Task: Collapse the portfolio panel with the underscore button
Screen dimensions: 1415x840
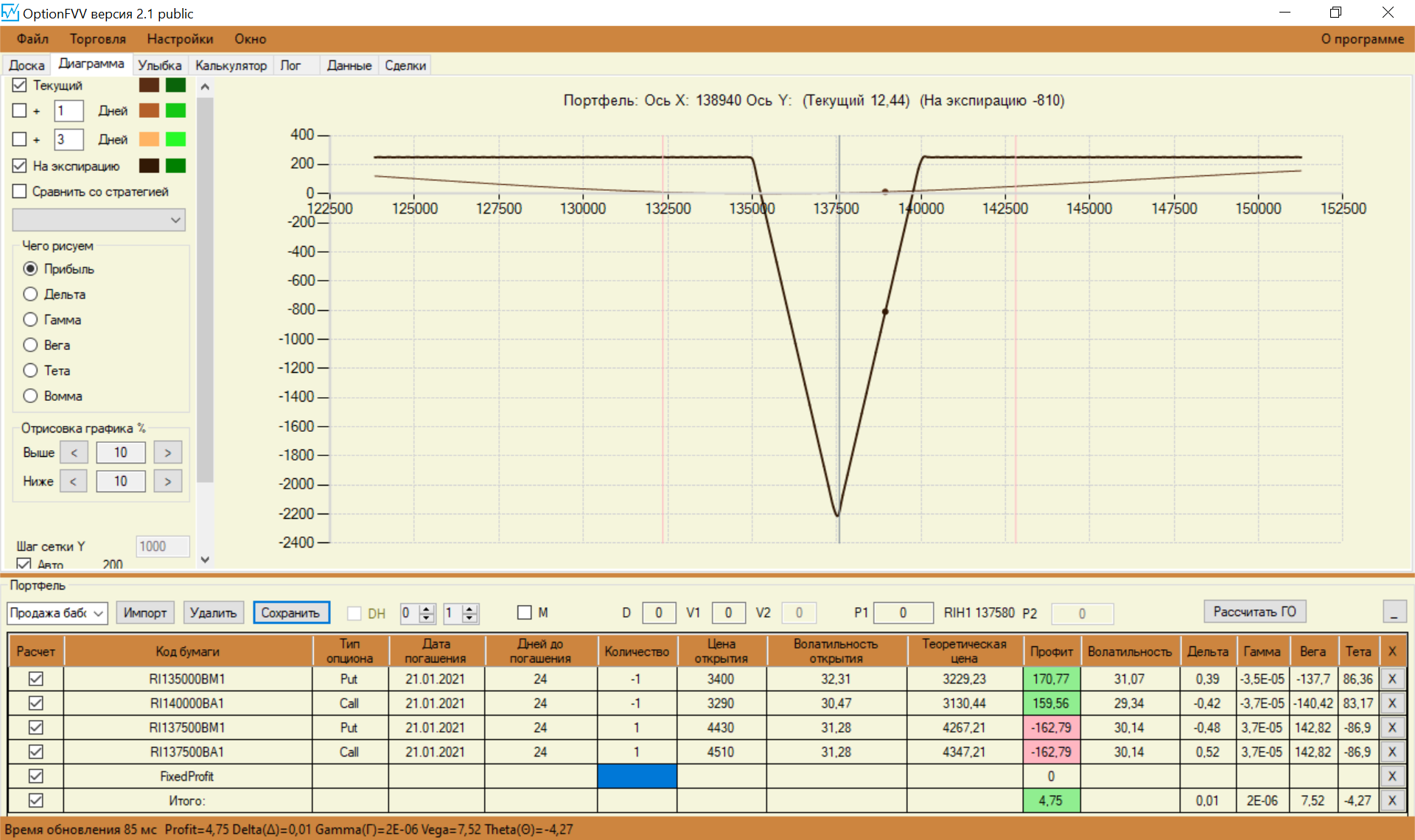Action: tap(1393, 612)
